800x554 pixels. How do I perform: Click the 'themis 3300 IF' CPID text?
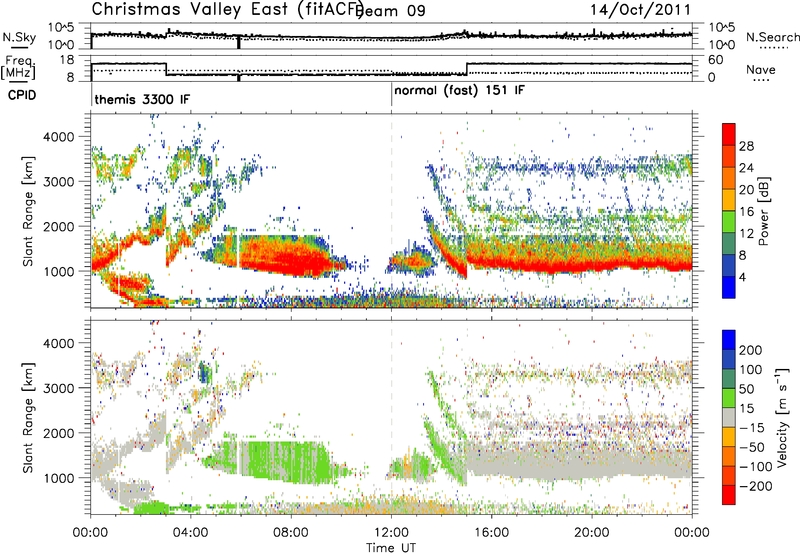point(142,99)
